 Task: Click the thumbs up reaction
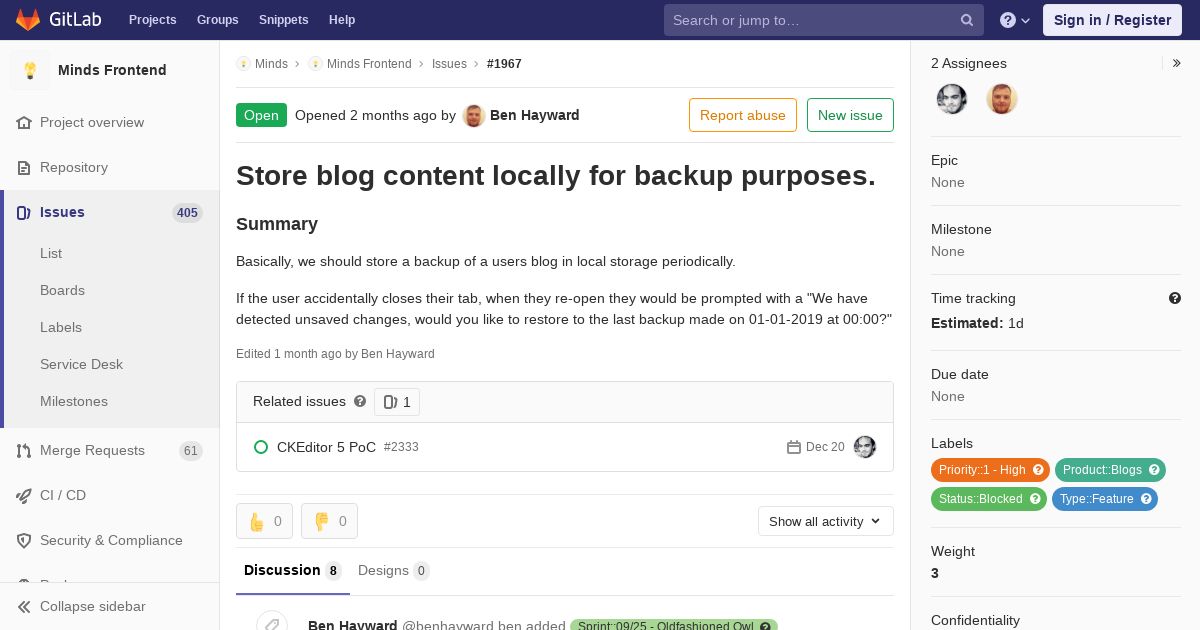(x=264, y=521)
